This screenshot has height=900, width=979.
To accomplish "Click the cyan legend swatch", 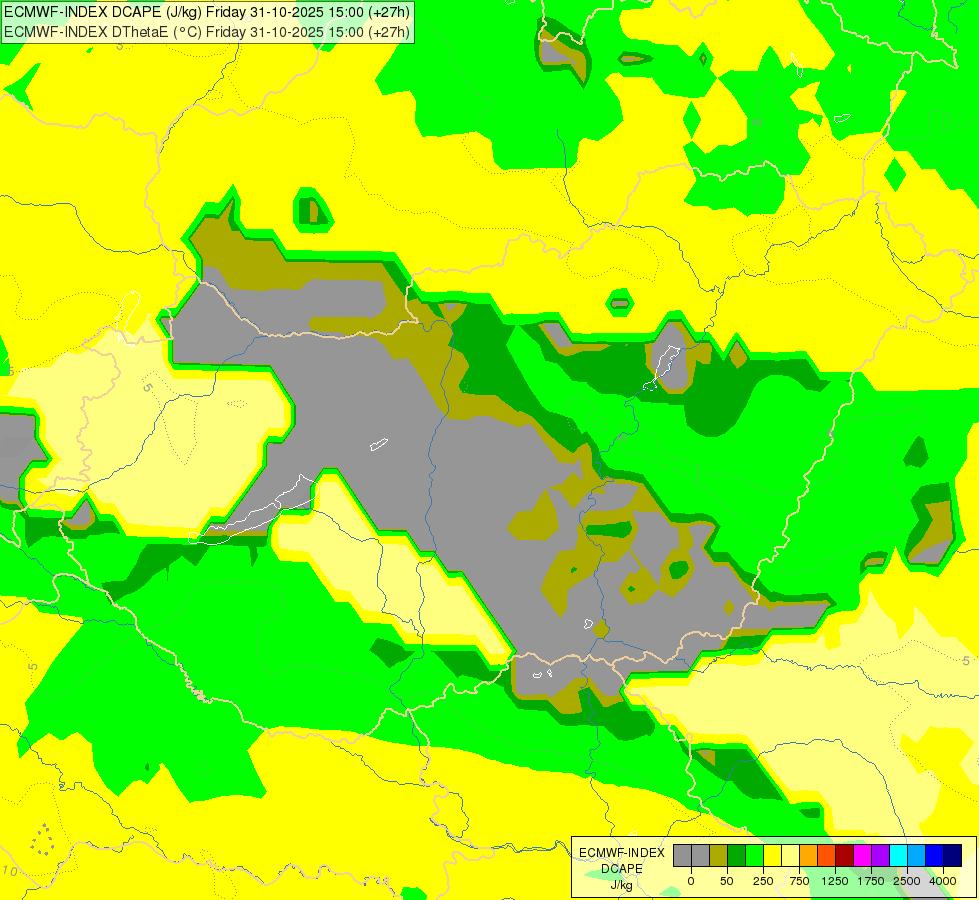I will 898,855.
